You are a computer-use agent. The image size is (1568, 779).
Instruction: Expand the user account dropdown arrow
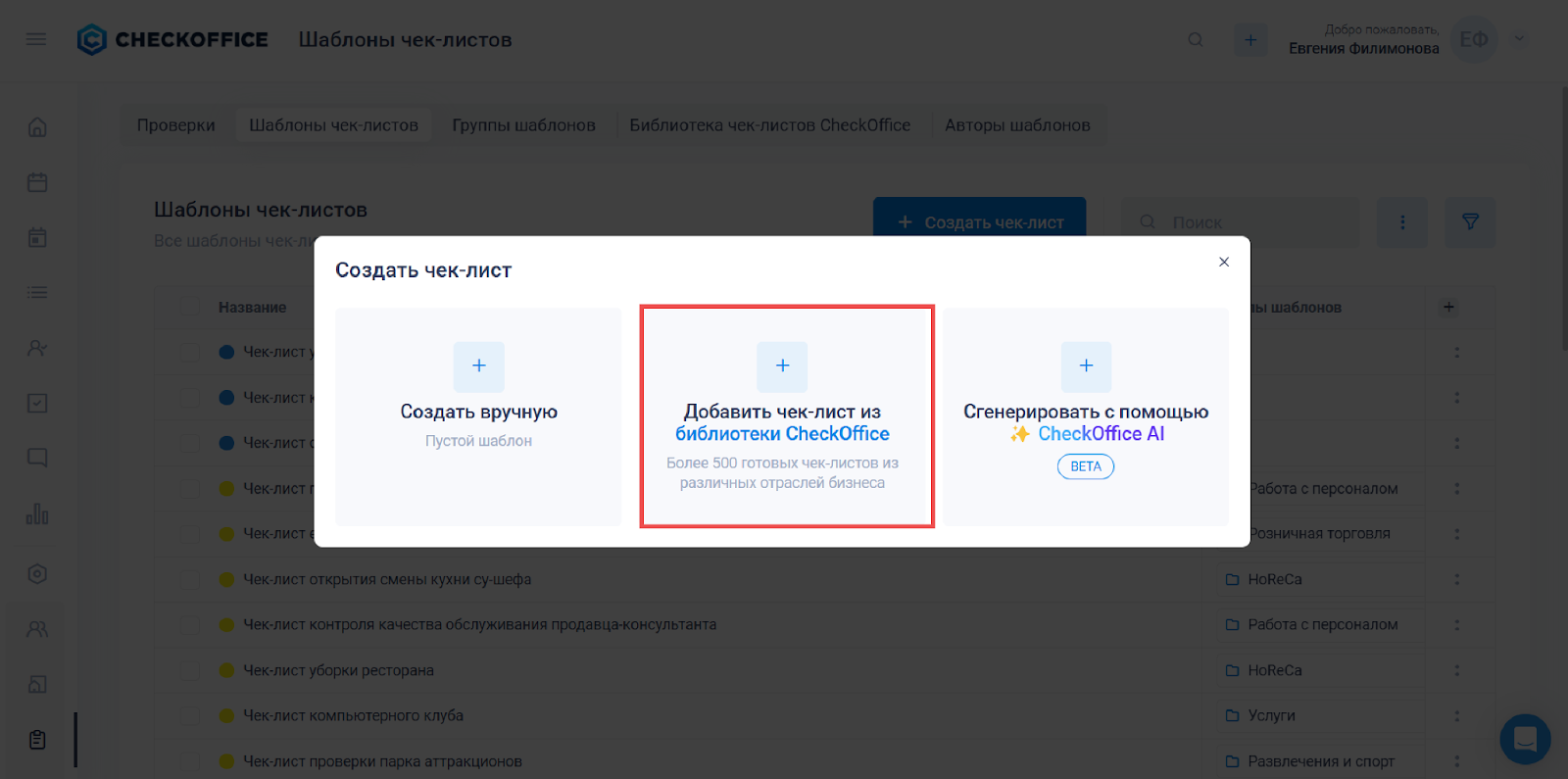tap(1520, 39)
